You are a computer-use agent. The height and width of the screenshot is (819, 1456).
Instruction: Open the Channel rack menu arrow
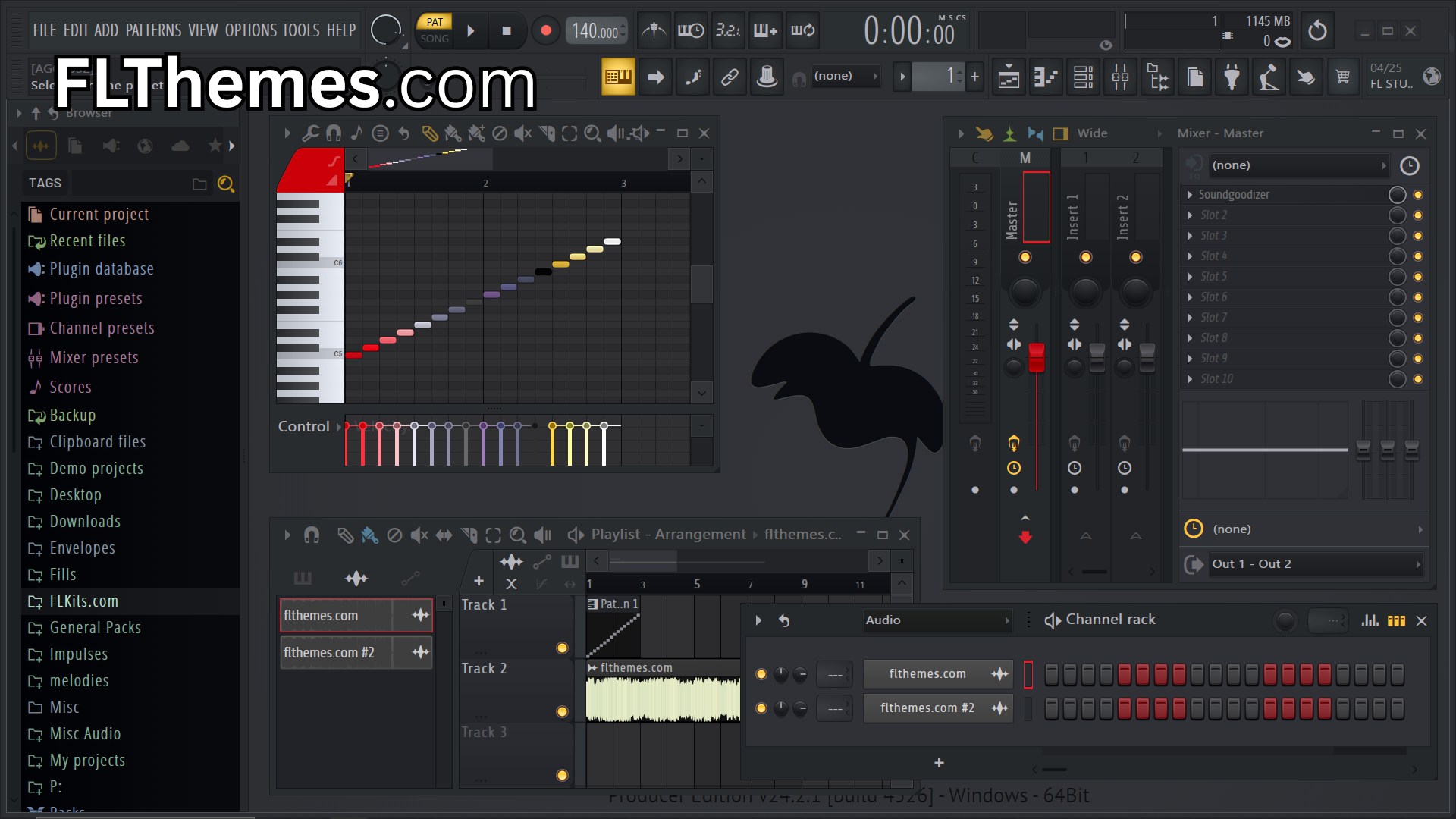758,620
